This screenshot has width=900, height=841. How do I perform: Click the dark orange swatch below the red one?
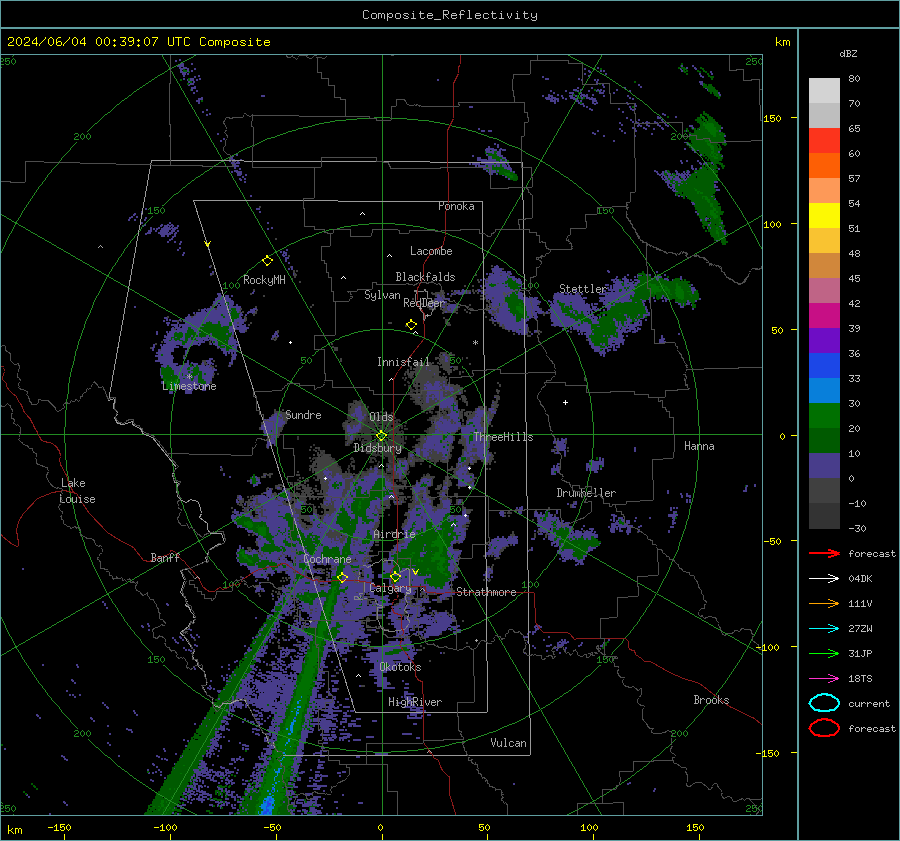point(824,165)
